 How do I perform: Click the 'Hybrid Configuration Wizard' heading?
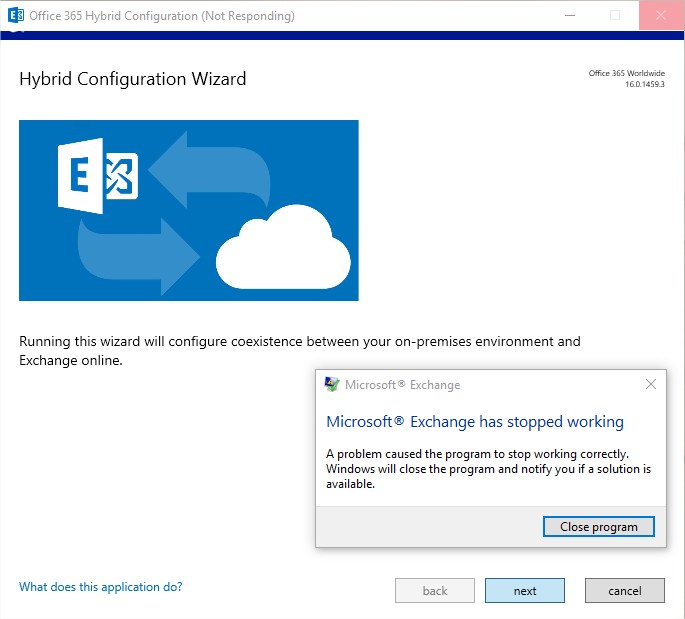point(133,79)
